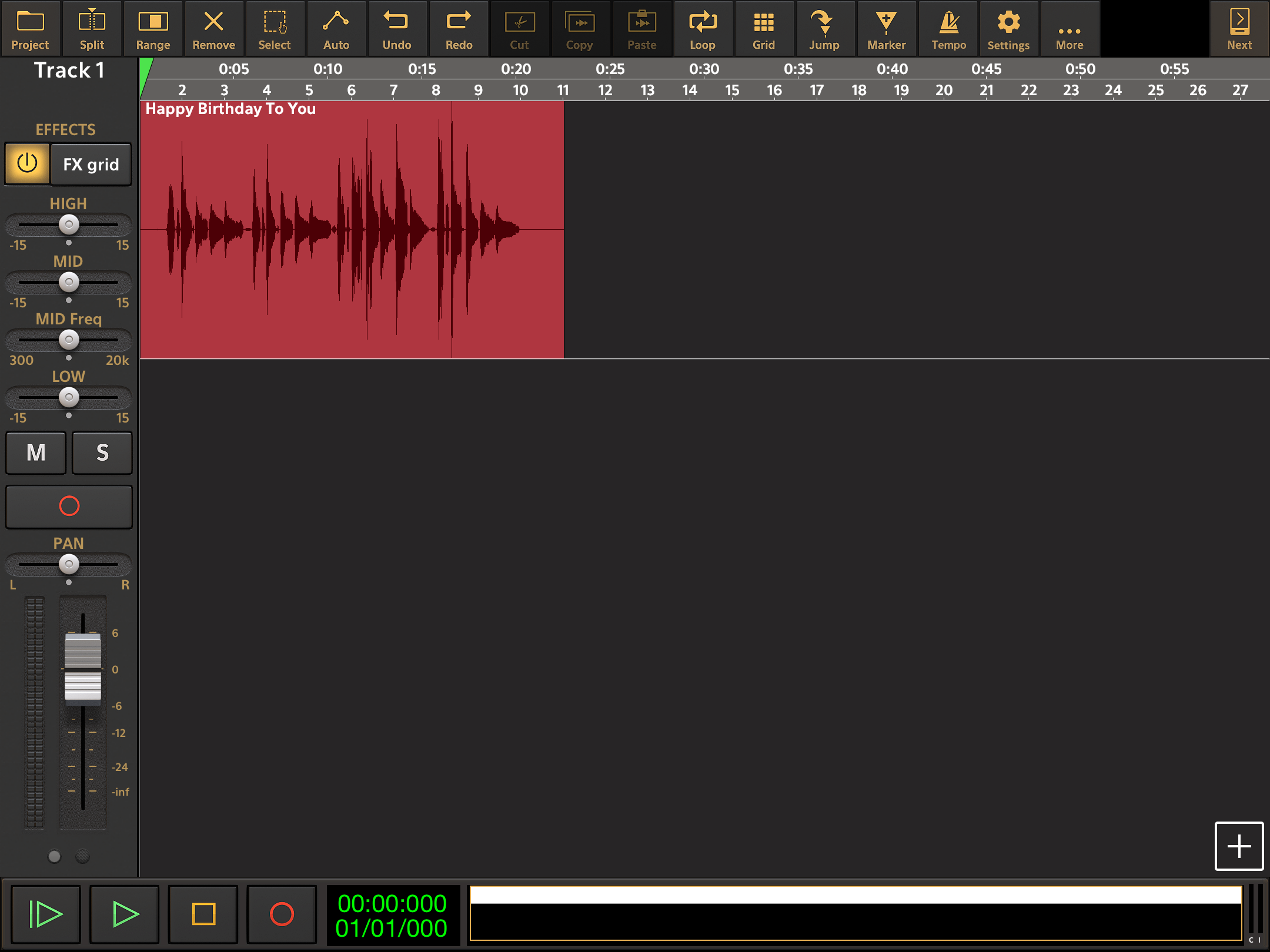The width and height of the screenshot is (1270, 952).
Task: Open the Auto automation tool
Action: click(x=336, y=29)
